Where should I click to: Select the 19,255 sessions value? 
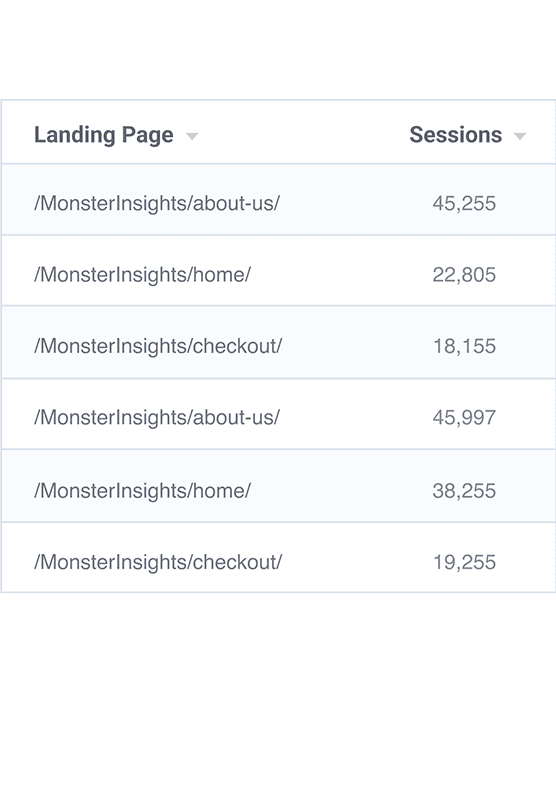[464, 562]
